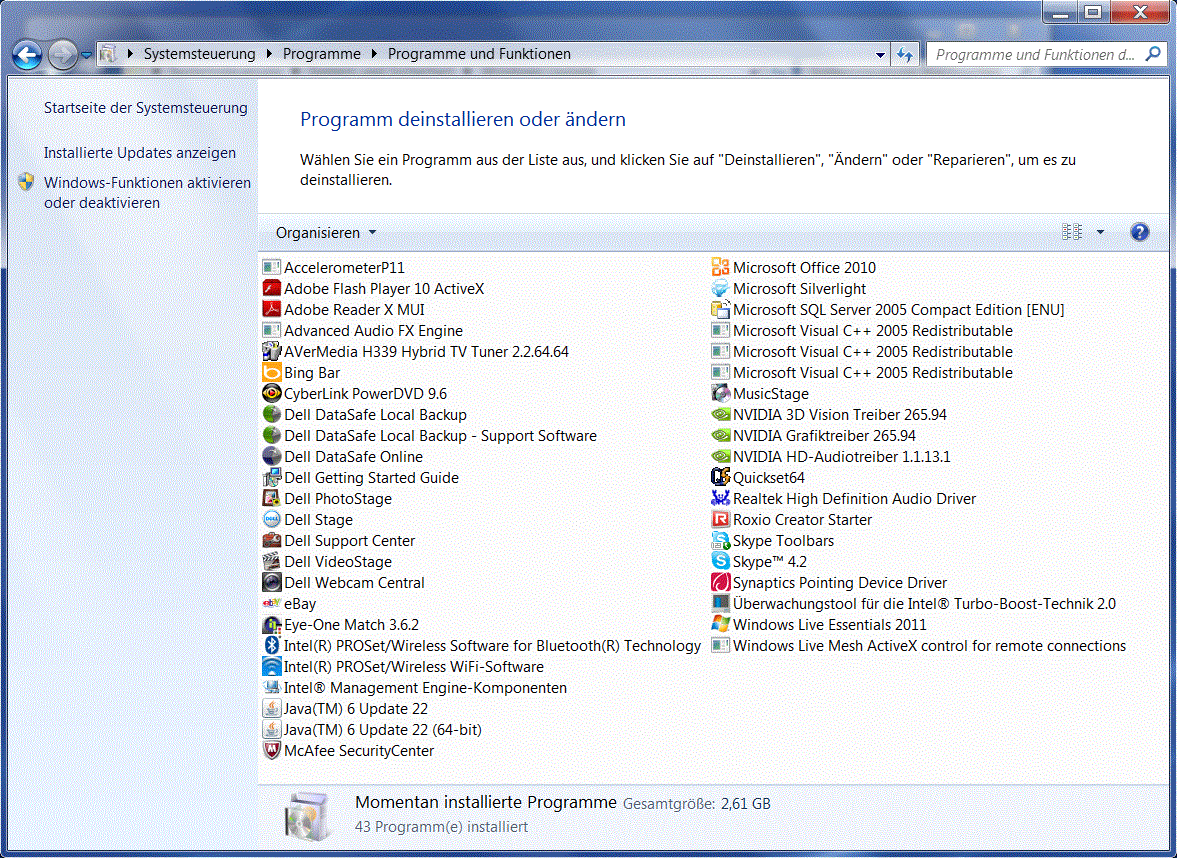Open the help via the question mark icon
Screen dimensions: 1177x858
1139,232
